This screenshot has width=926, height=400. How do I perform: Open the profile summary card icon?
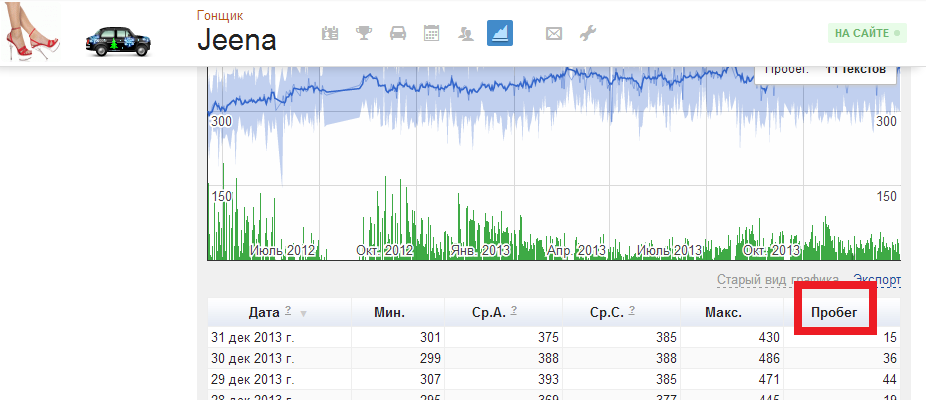(330, 33)
